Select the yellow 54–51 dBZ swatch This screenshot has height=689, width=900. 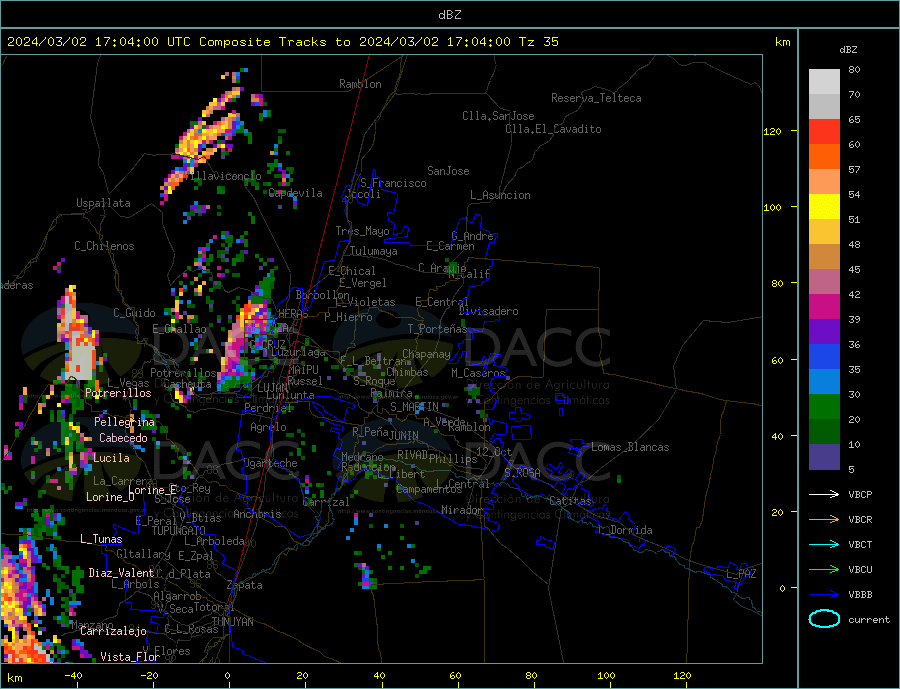(824, 207)
